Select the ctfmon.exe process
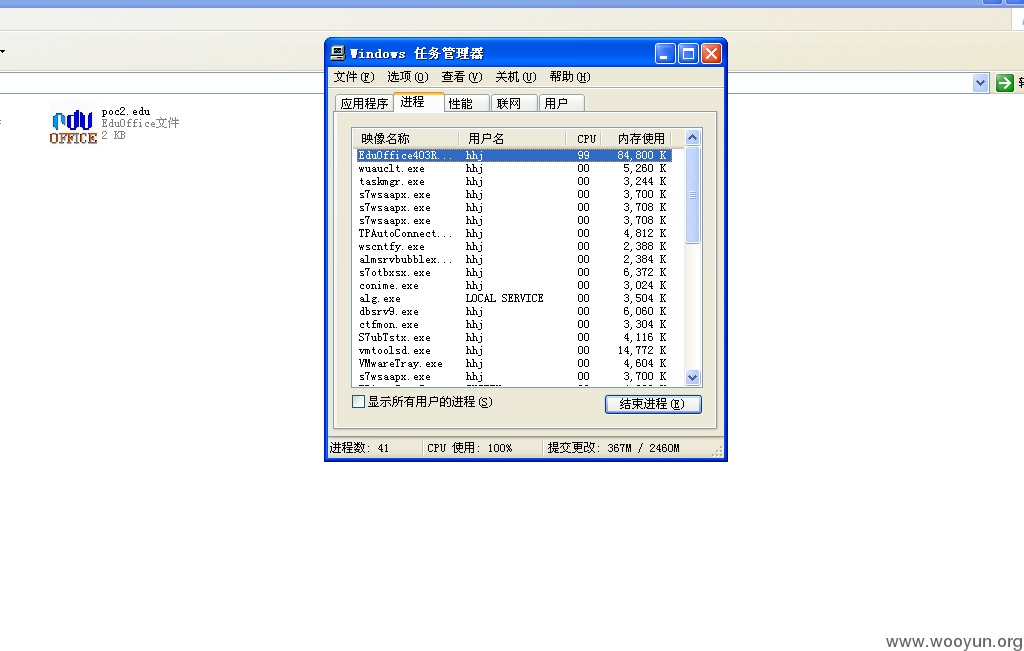This screenshot has height=651, width=1024. [389, 325]
